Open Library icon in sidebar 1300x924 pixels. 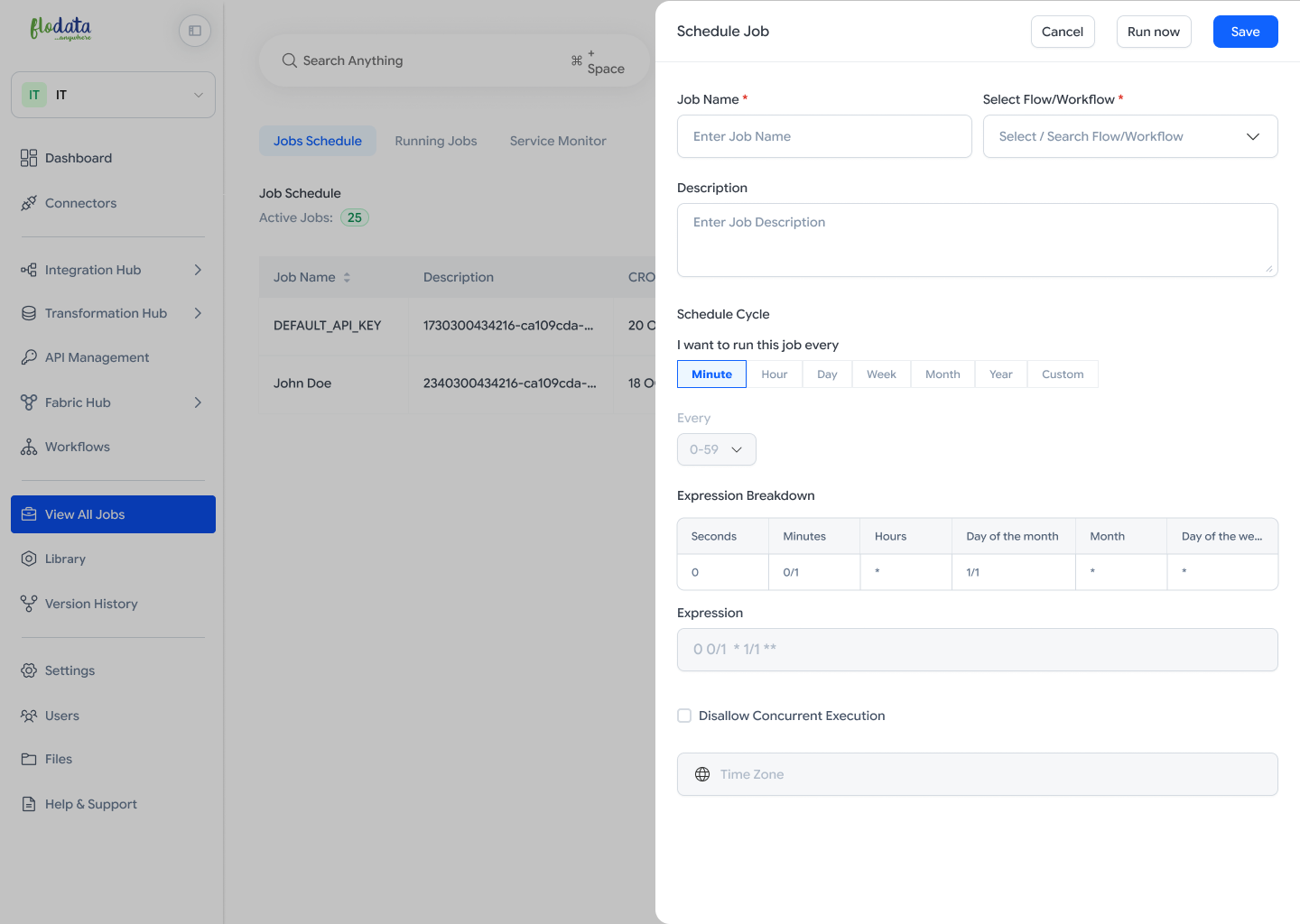[x=29, y=559]
